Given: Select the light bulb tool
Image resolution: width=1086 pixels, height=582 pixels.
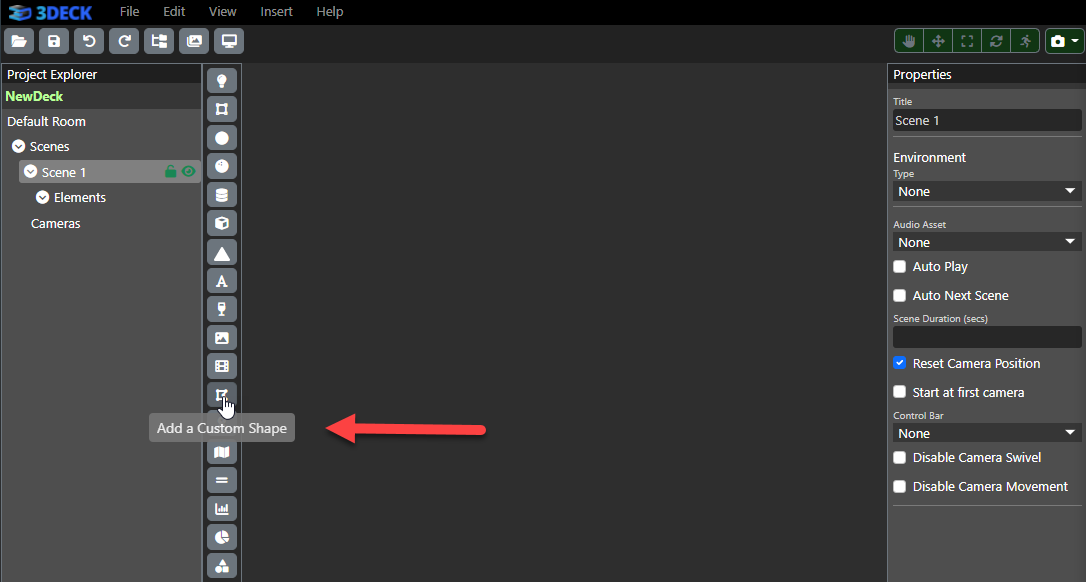Looking at the screenshot, I should pos(222,81).
